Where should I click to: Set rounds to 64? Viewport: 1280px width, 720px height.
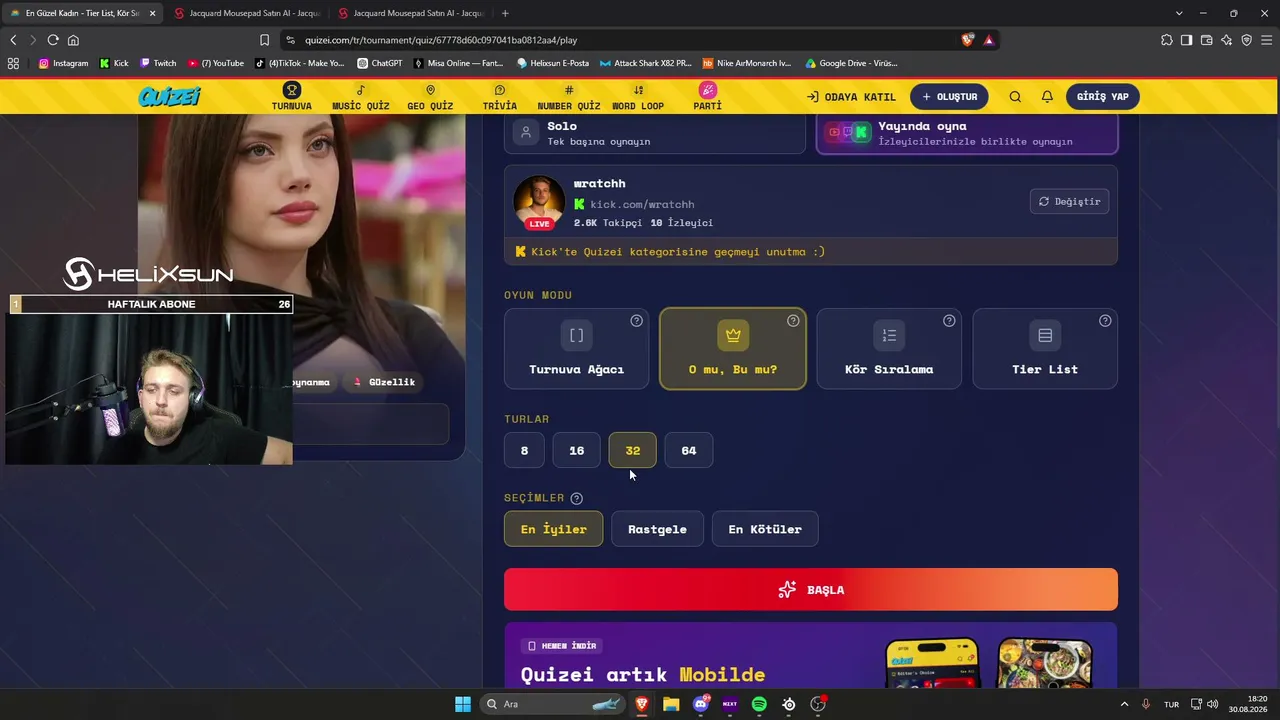[x=689, y=450]
